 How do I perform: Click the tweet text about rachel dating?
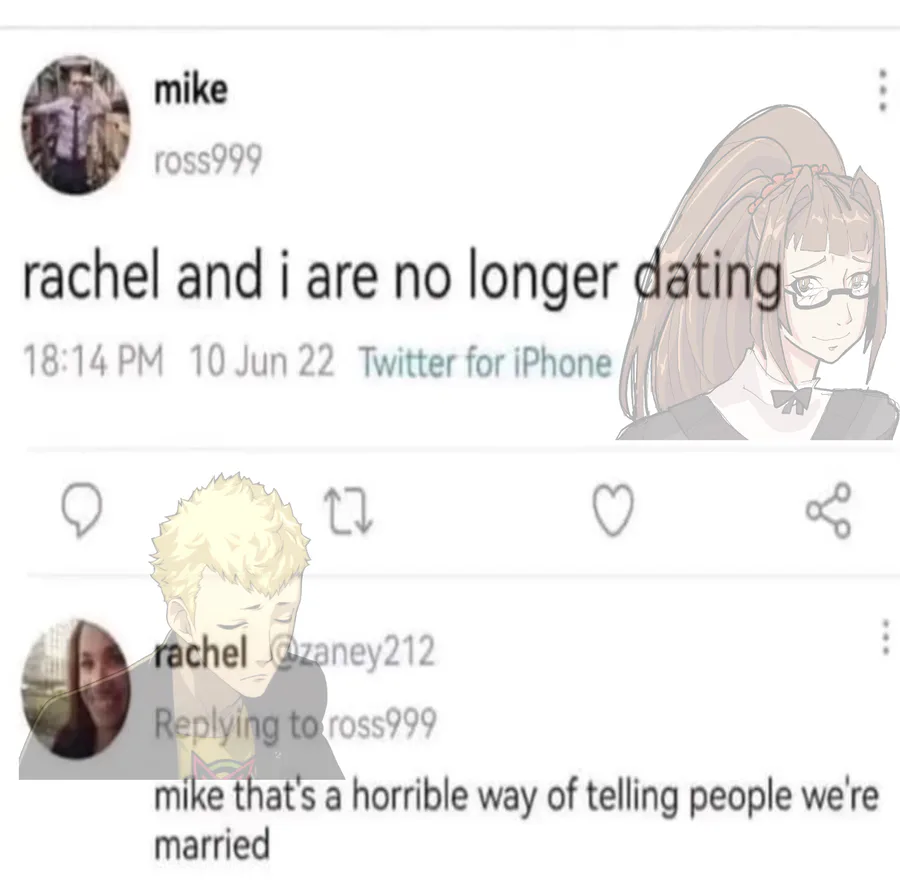(x=402, y=278)
